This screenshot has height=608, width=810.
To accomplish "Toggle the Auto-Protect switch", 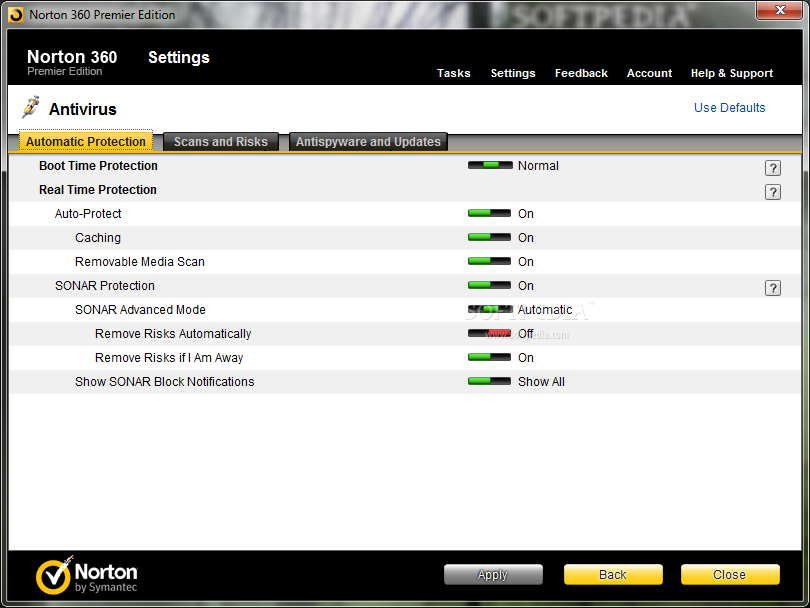I will tap(489, 213).
